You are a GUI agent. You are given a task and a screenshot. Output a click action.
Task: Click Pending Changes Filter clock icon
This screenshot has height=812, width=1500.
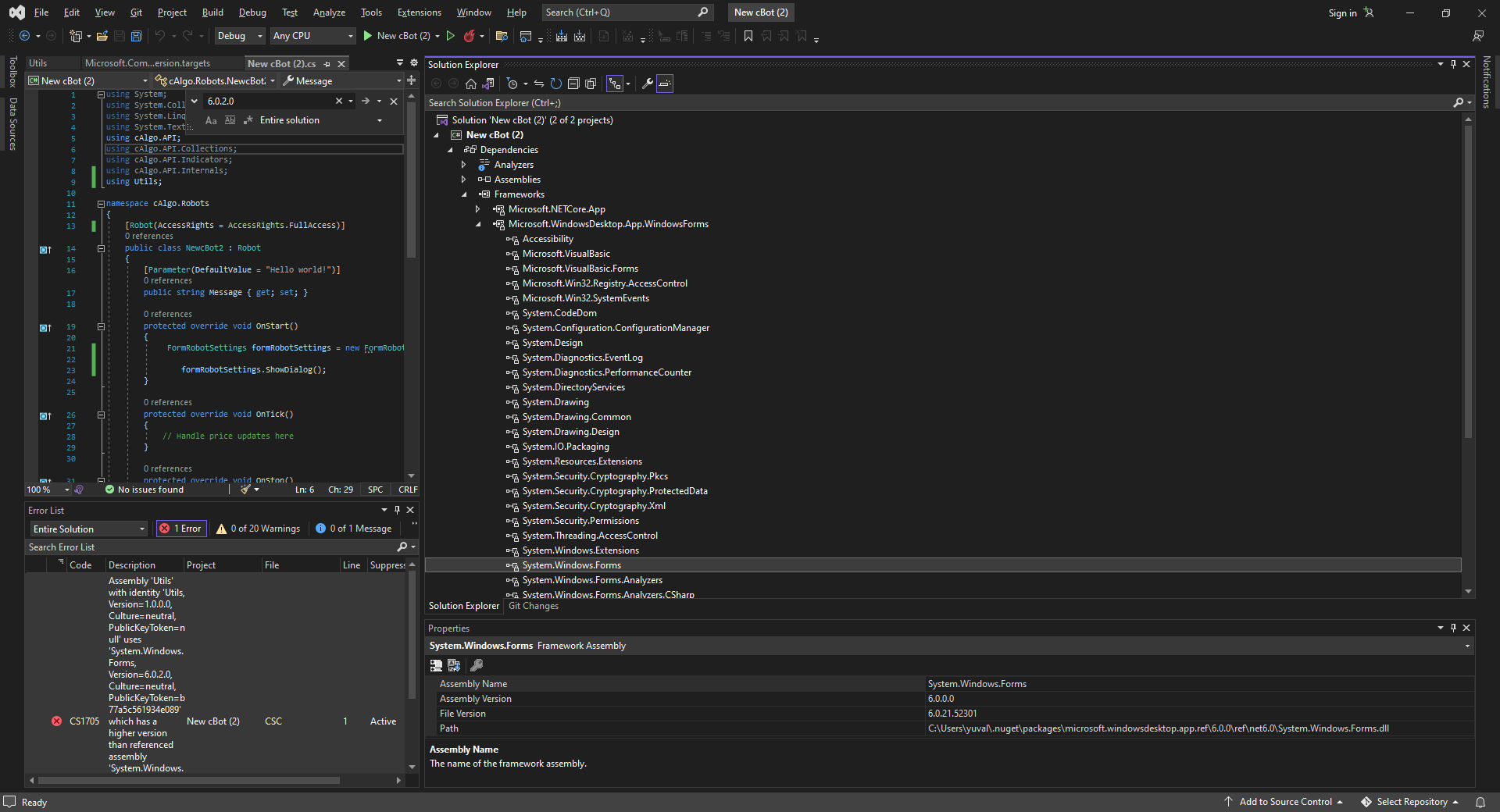512,84
